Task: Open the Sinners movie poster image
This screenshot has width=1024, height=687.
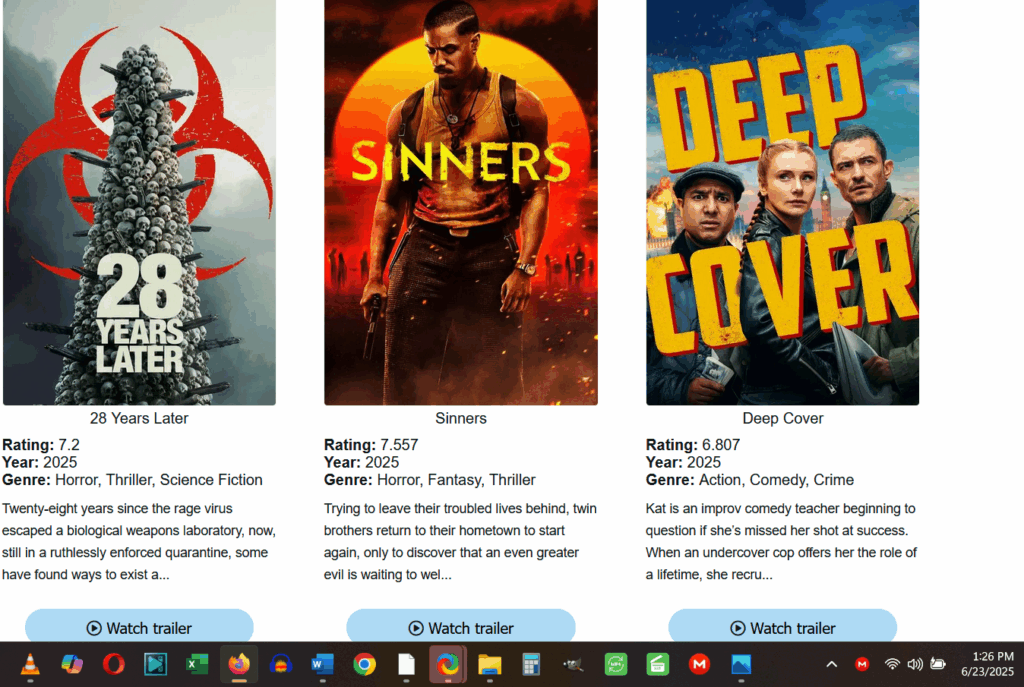Action: click(461, 202)
